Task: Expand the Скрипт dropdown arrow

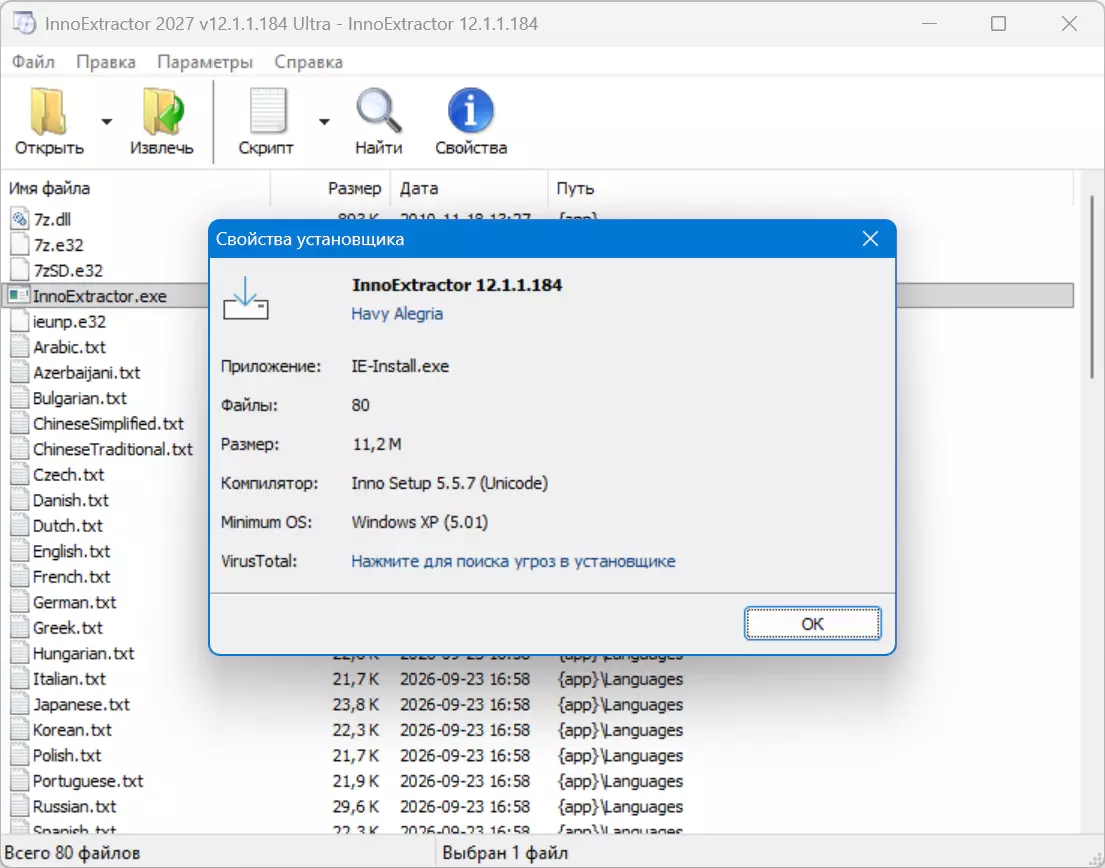Action: tap(324, 122)
